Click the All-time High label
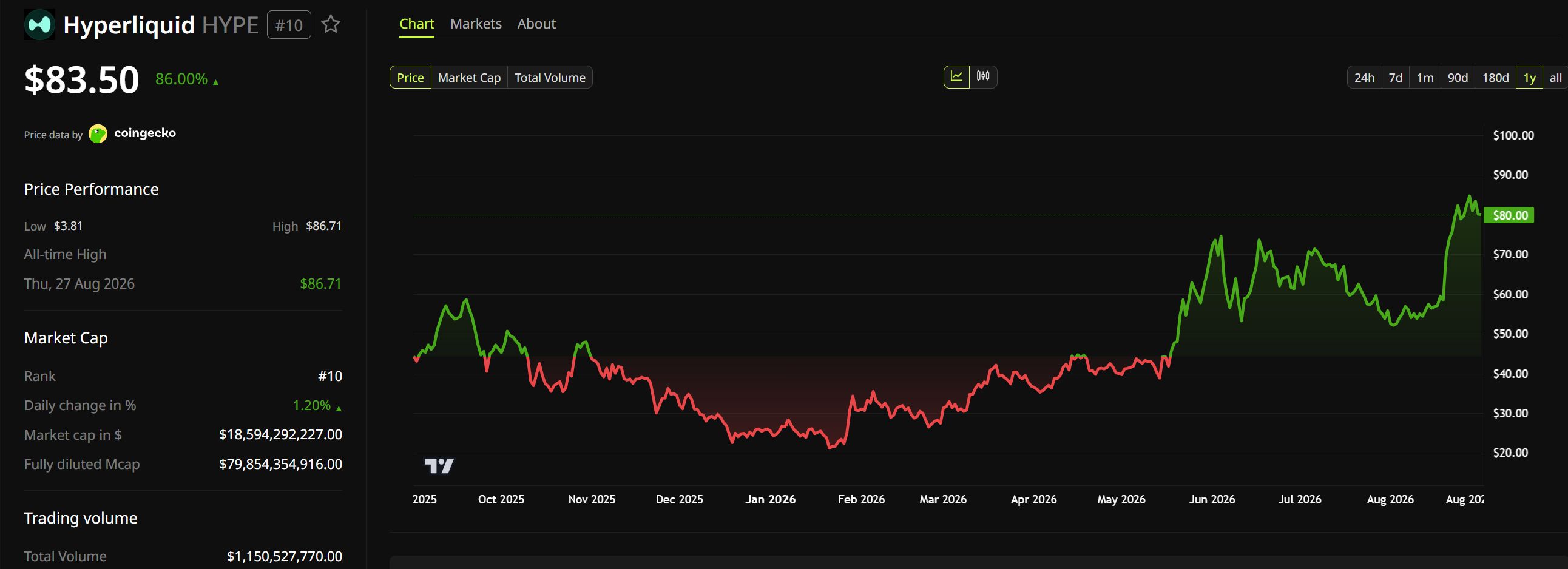 click(65, 254)
